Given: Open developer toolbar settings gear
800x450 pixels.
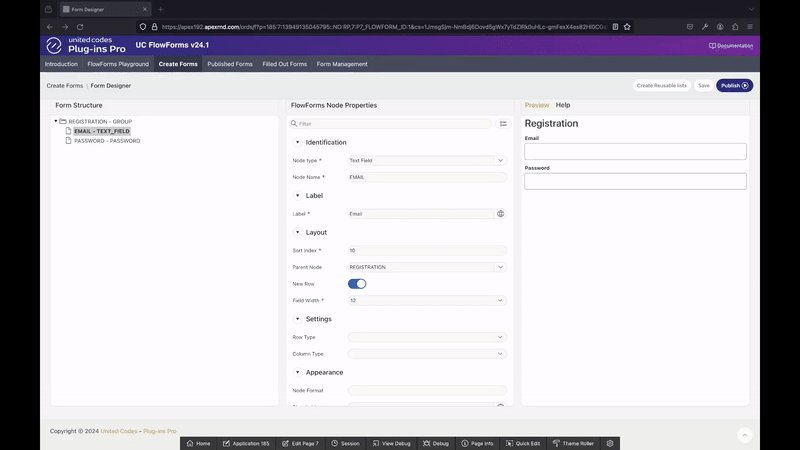Looking at the screenshot, I should tap(610, 443).
